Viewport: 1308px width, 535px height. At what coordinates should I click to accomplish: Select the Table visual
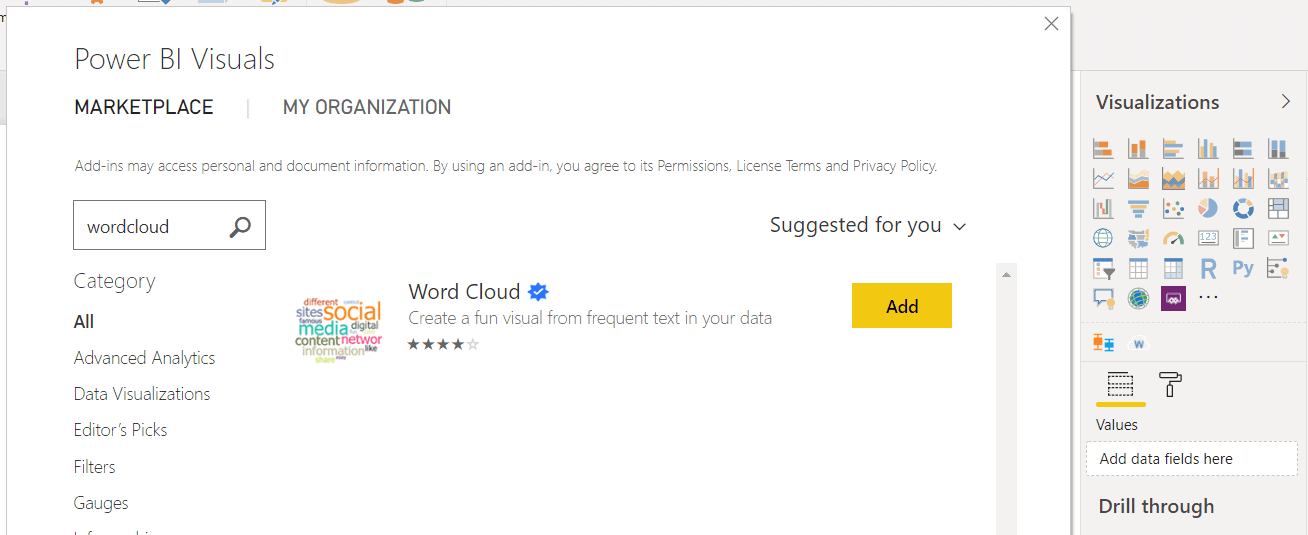click(1138, 268)
